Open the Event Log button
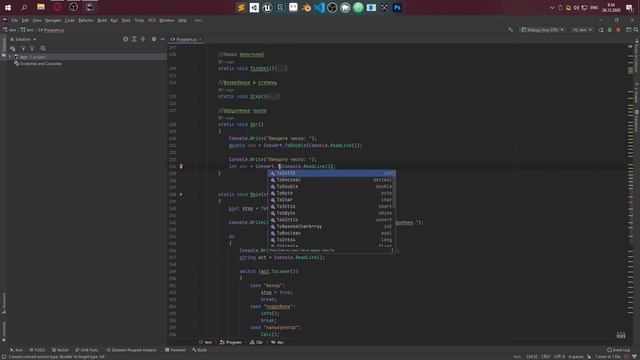Image resolution: width=640 pixels, height=360 pixels. 618,350
